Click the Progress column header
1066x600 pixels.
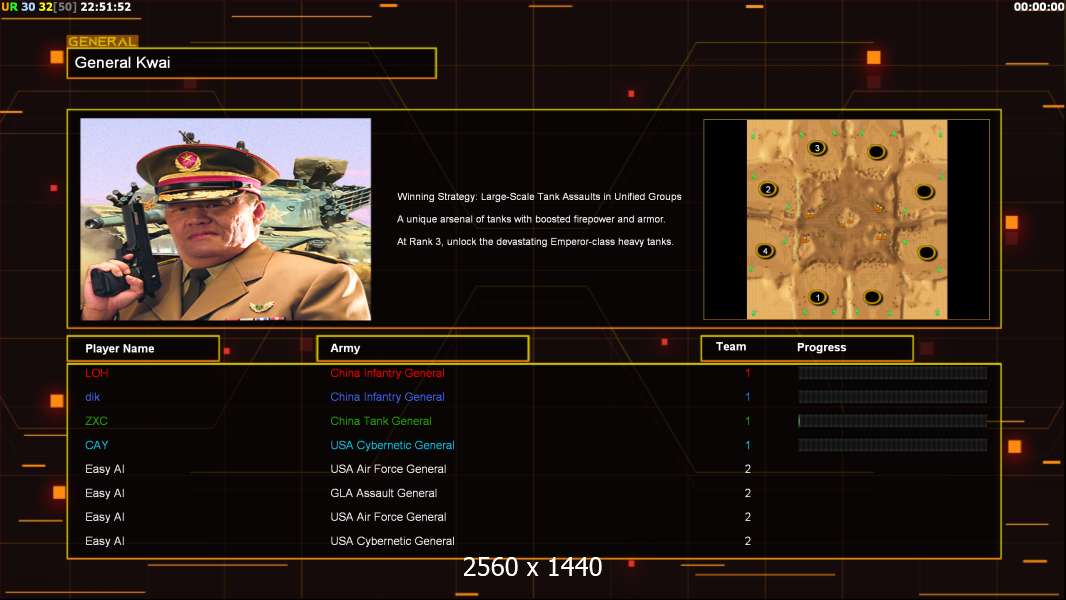tap(821, 347)
